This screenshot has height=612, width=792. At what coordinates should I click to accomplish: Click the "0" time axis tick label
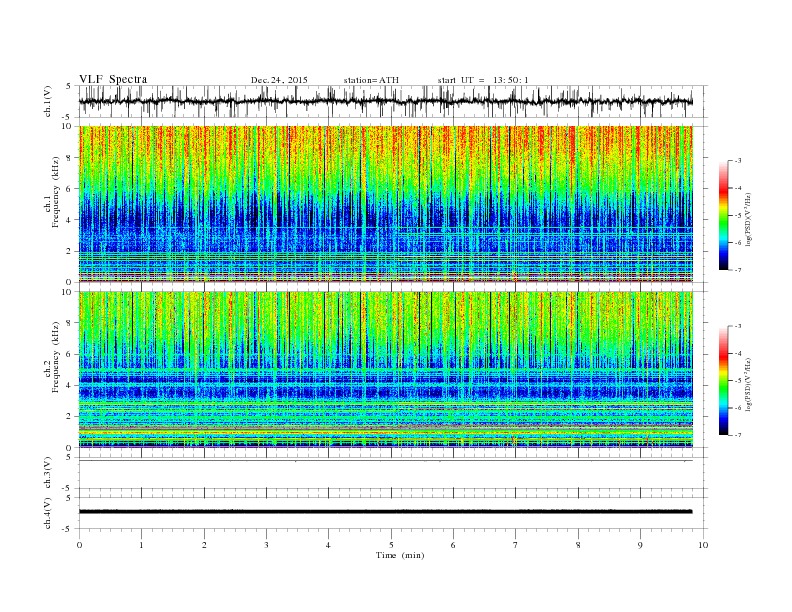click(79, 545)
